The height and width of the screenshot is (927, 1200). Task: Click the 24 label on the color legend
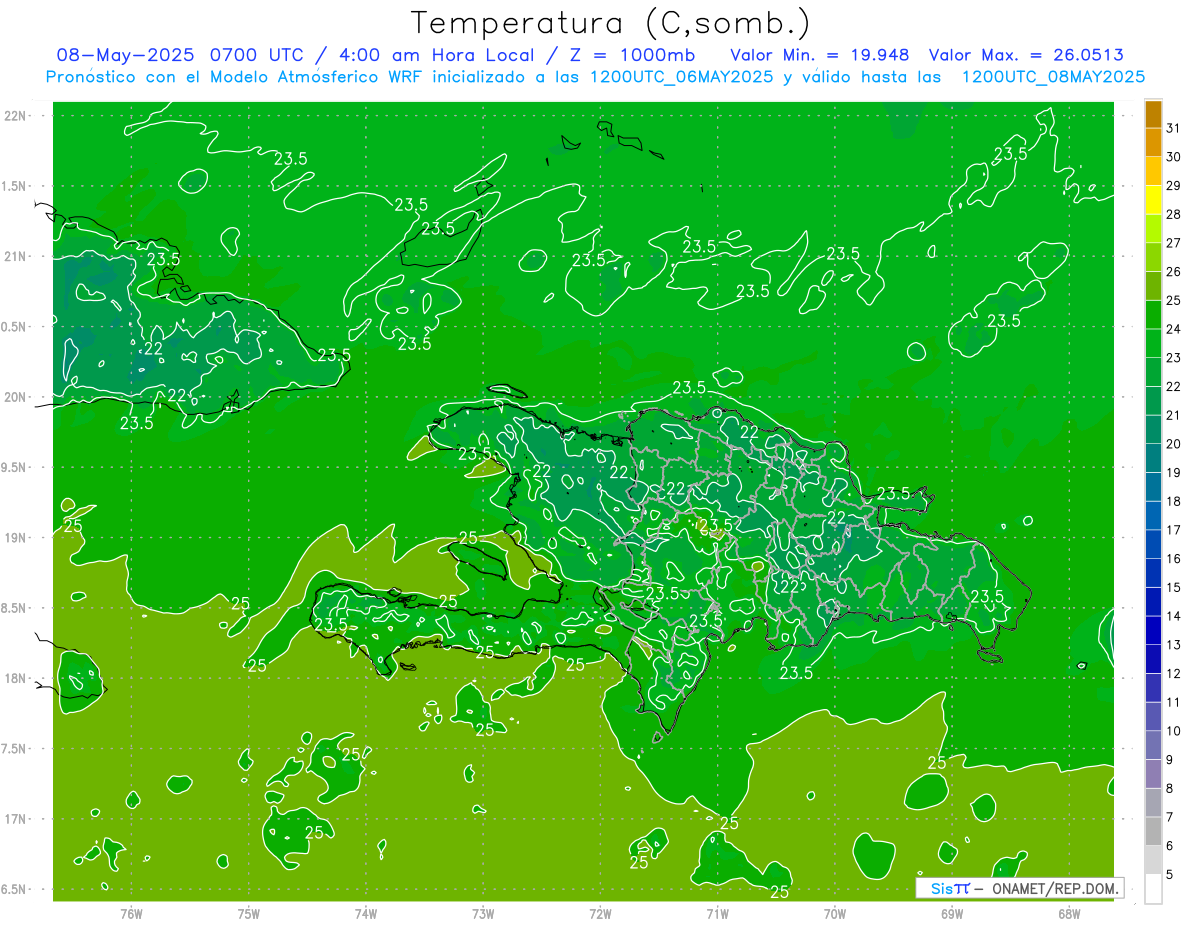pos(1174,329)
